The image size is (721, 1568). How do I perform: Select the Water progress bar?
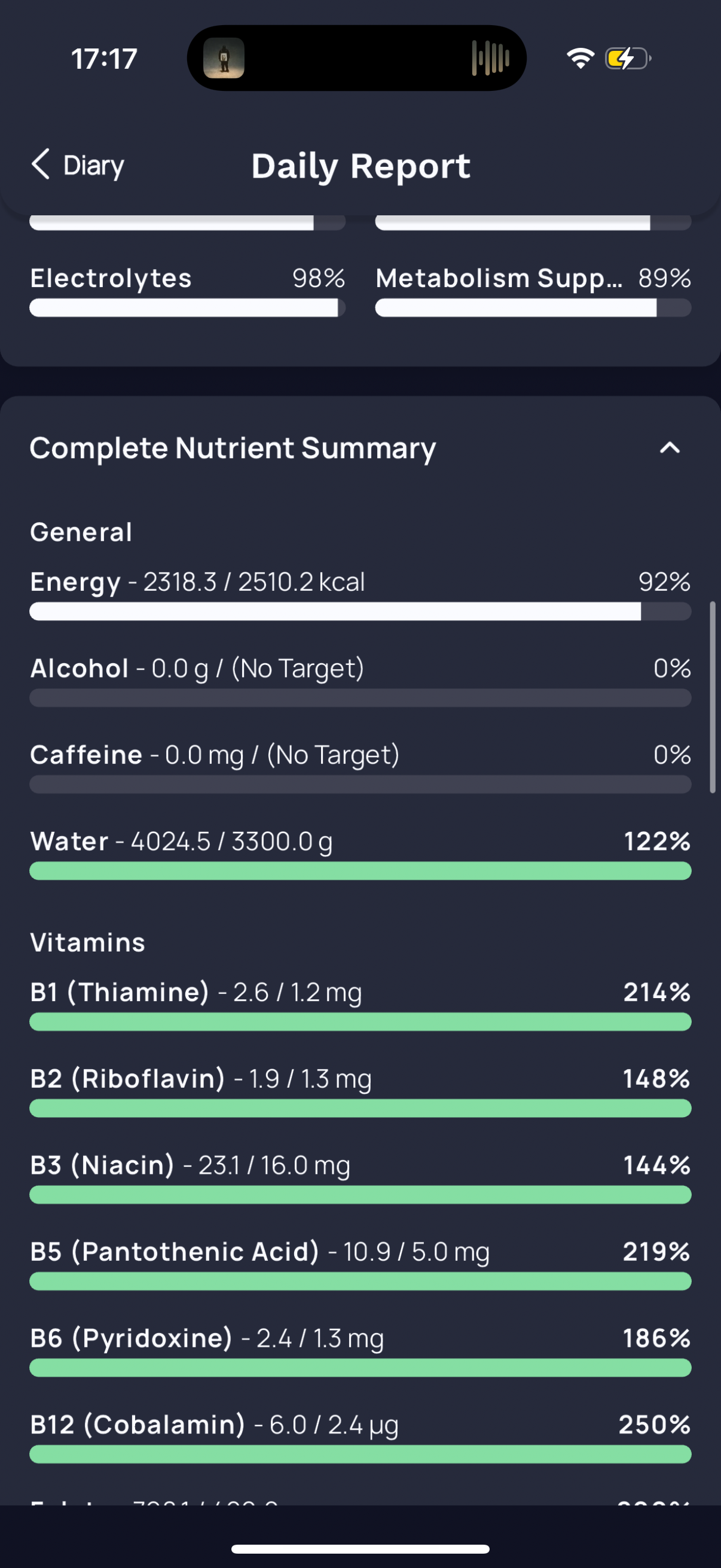pyautogui.click(x=359, y=871)
